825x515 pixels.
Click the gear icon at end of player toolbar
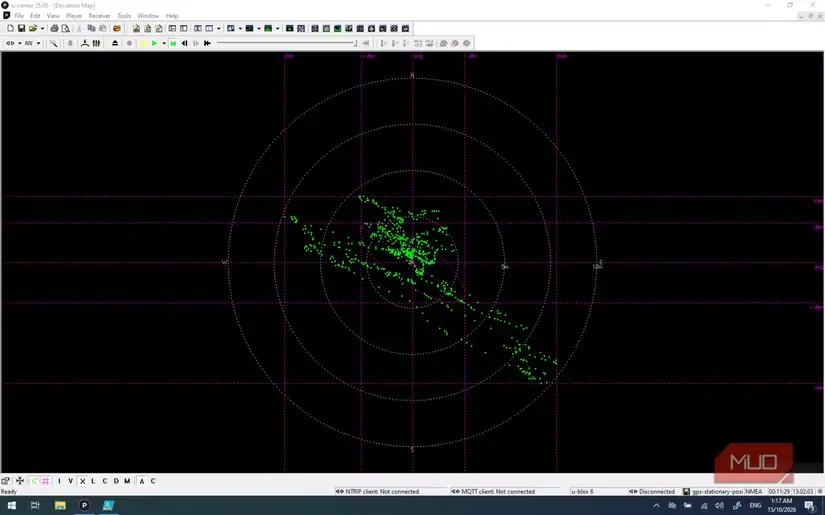[467, 43]
